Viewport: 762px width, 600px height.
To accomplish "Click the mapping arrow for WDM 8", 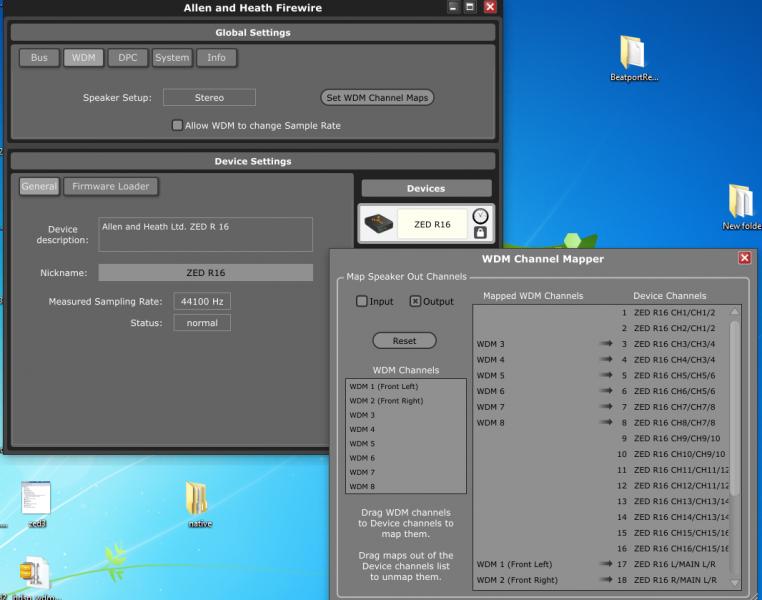I will click(606, 422).
